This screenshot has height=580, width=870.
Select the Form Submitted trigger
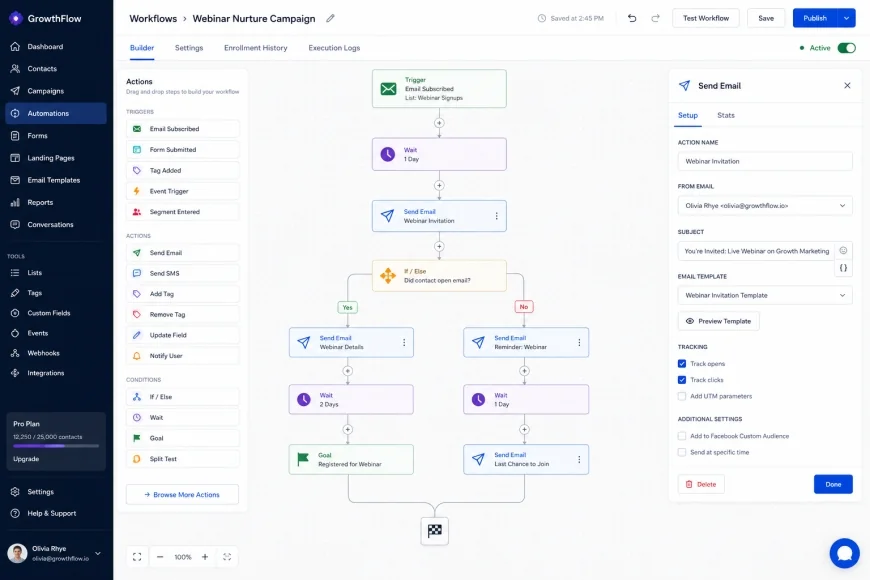click(x=183, y=150)
